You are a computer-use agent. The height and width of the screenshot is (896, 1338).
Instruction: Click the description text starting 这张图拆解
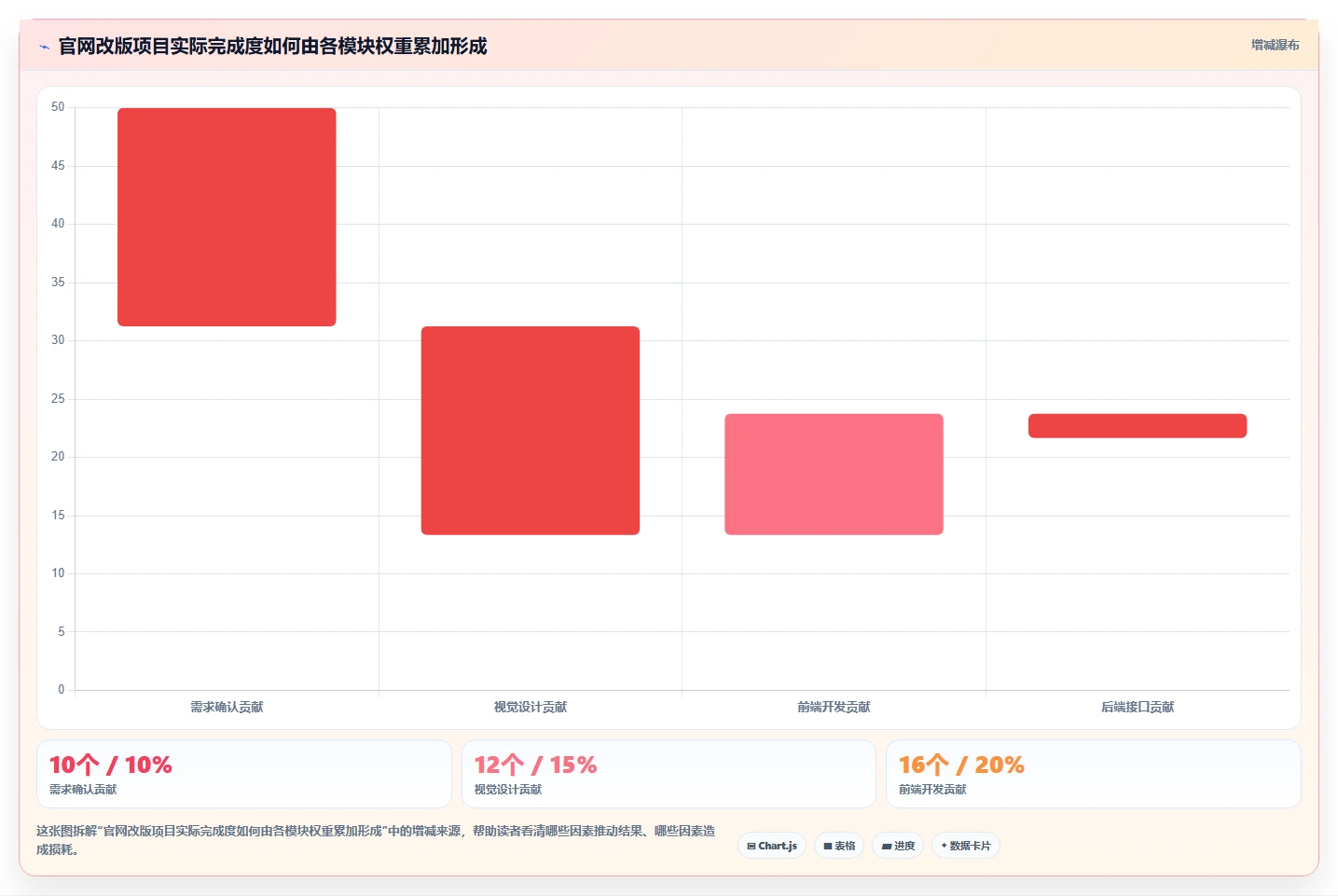376,840
